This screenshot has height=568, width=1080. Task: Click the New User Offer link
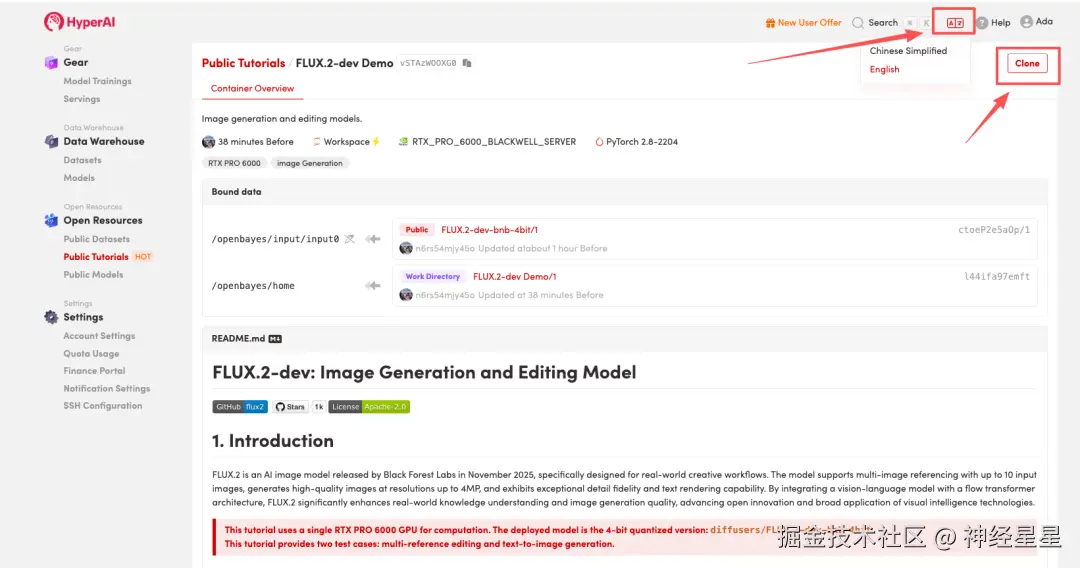click(x=809, y=23)
